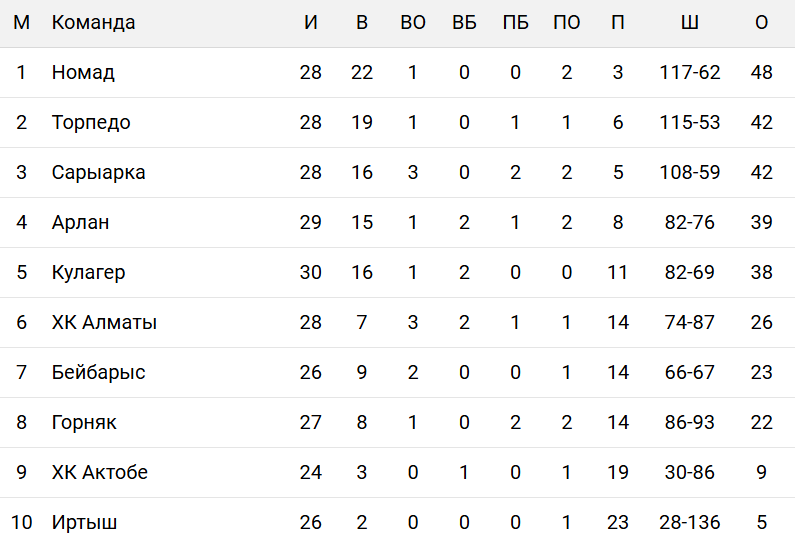Image resolution: width=795 pixels, height=545 pixels.
Task: Select the Ш goals column header
Action: [x=690, y=23]
